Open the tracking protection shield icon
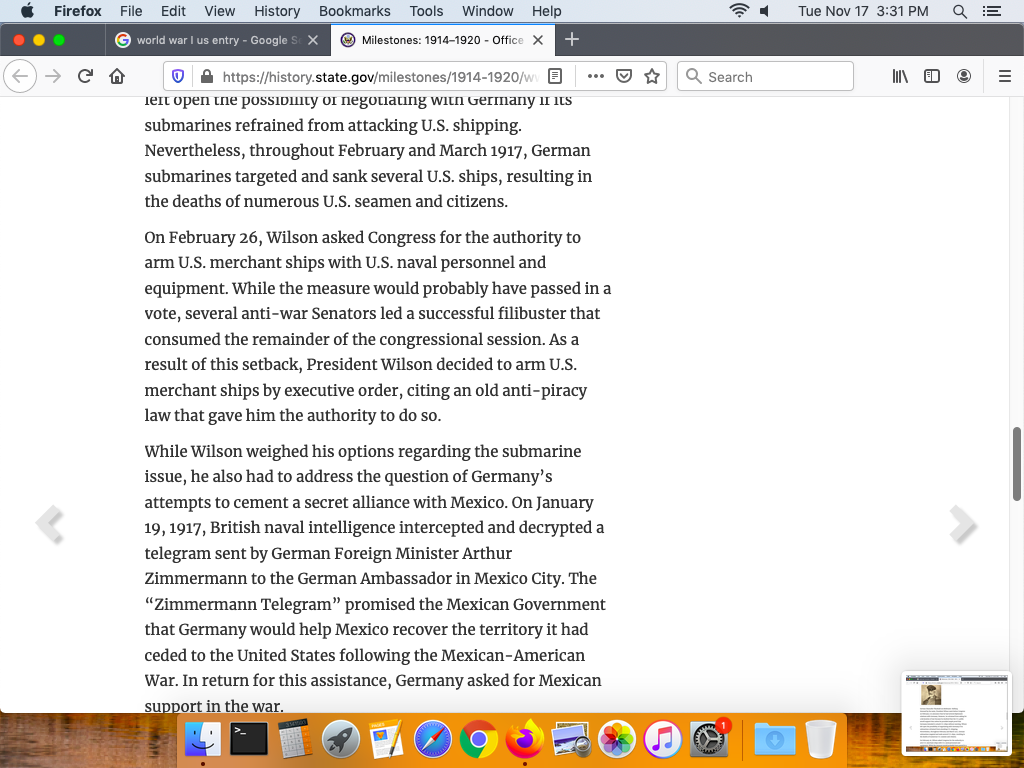Image resolution: width=1024 pixels, height=768 pixels. tap(179, 77)
